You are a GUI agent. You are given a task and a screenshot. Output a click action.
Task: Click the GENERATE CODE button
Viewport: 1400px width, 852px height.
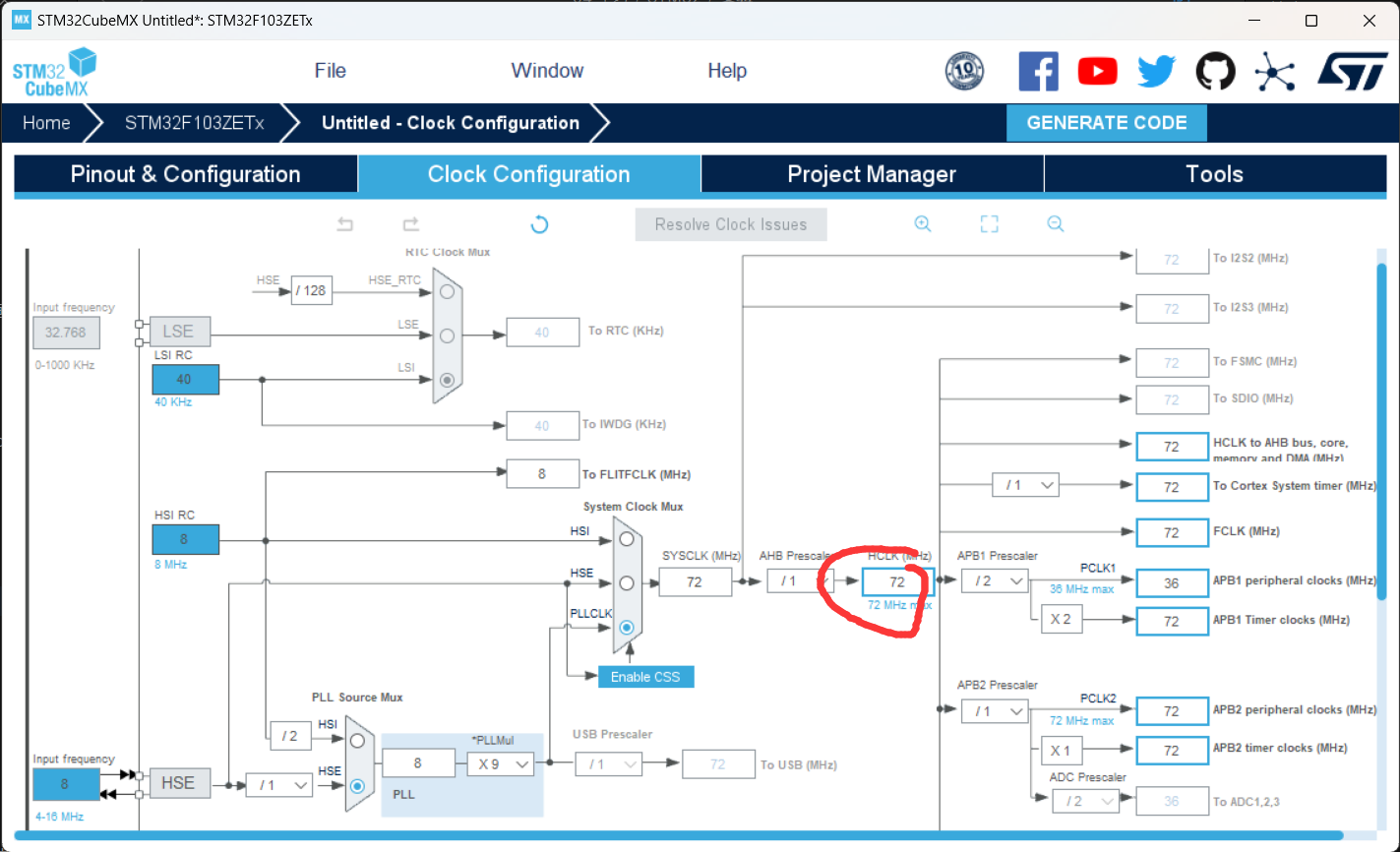(1107, 123)
